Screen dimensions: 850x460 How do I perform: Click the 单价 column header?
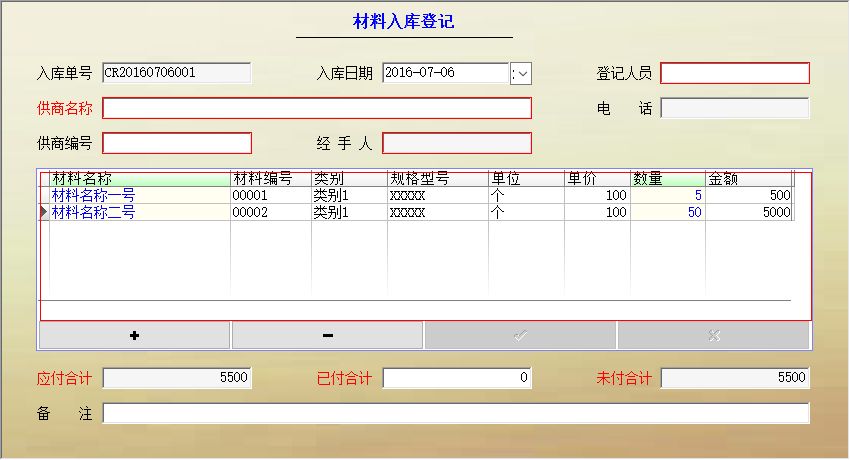pos(597,178)
